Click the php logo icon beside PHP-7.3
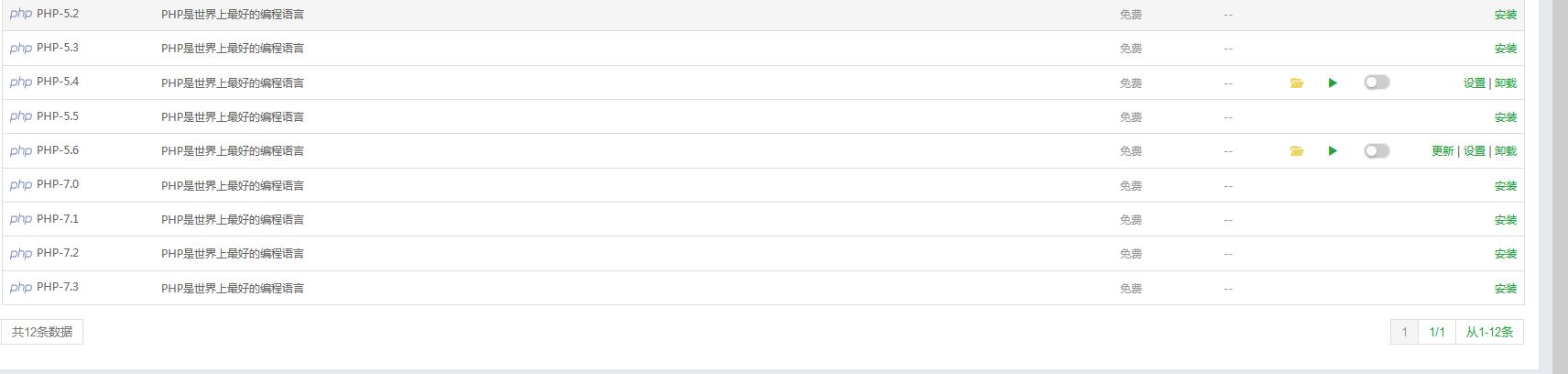Image resolution: width=1568 pixels, height=374 pixels. (x=21, y=288)
